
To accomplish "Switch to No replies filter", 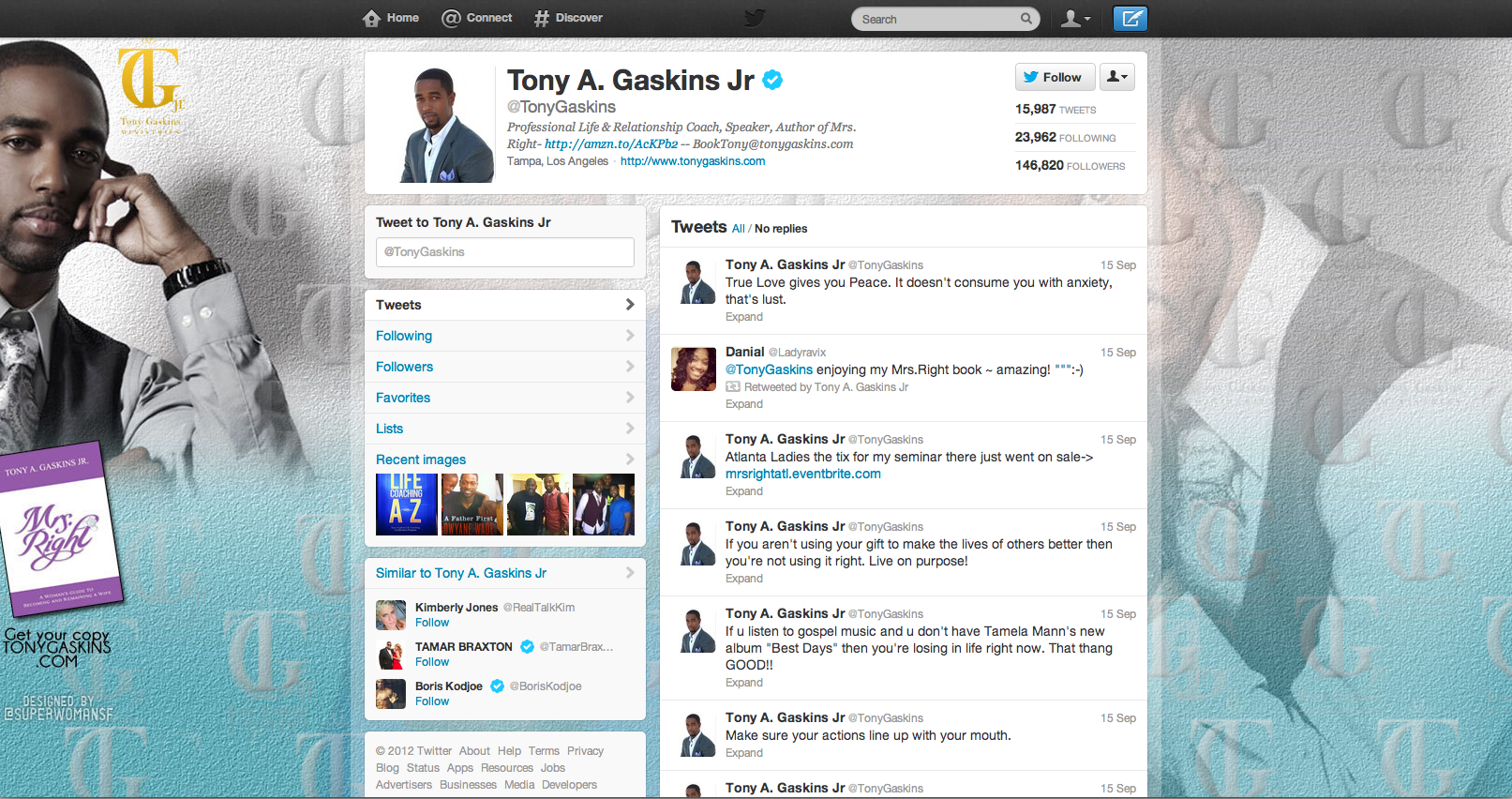I will tap(781, 229).
